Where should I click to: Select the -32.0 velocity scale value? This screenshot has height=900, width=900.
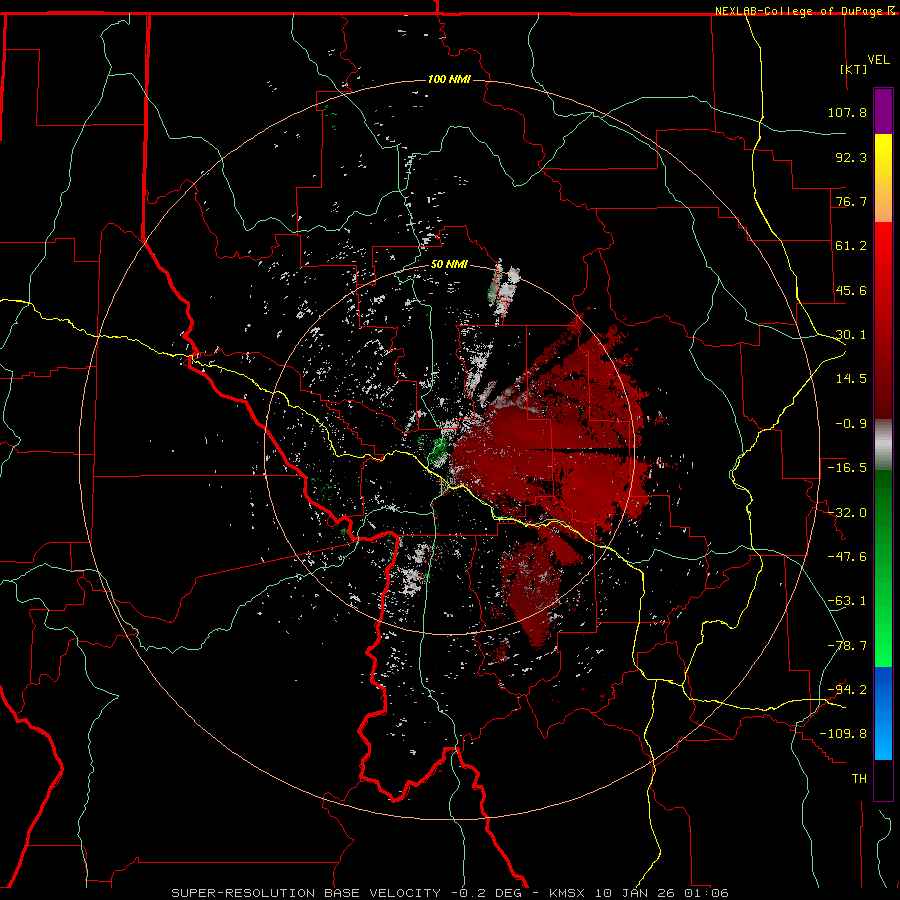pyautogui.click(x=847, y=513)
